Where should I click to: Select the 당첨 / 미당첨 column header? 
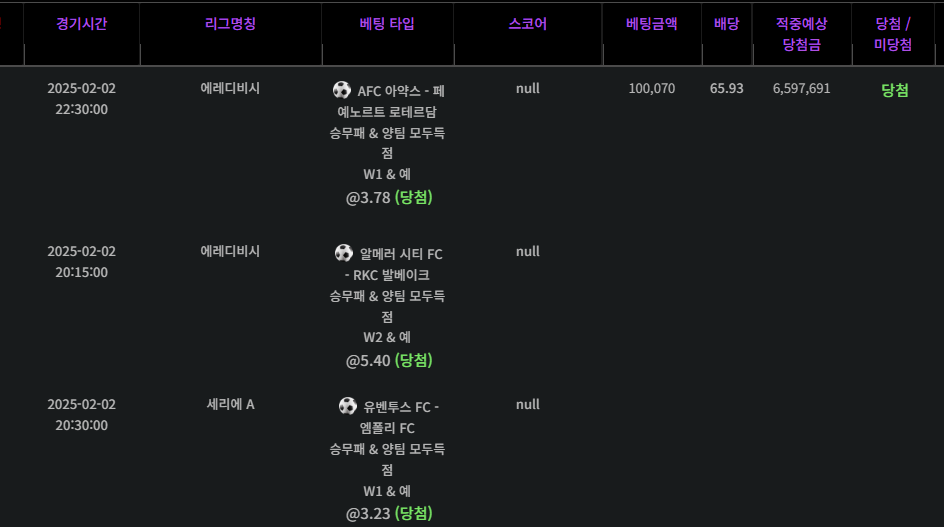click(x=893, y=34)
